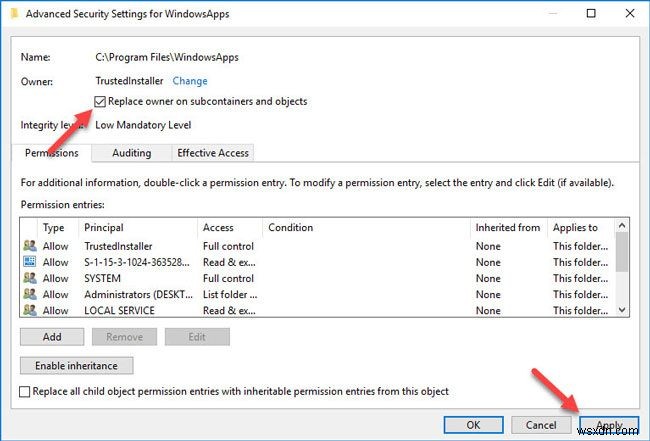The width and height of the screenshot is (650, 441).
Task: Click Read & ex... access in LOCAL SERVICE row
Action: [x=229, y=310]
